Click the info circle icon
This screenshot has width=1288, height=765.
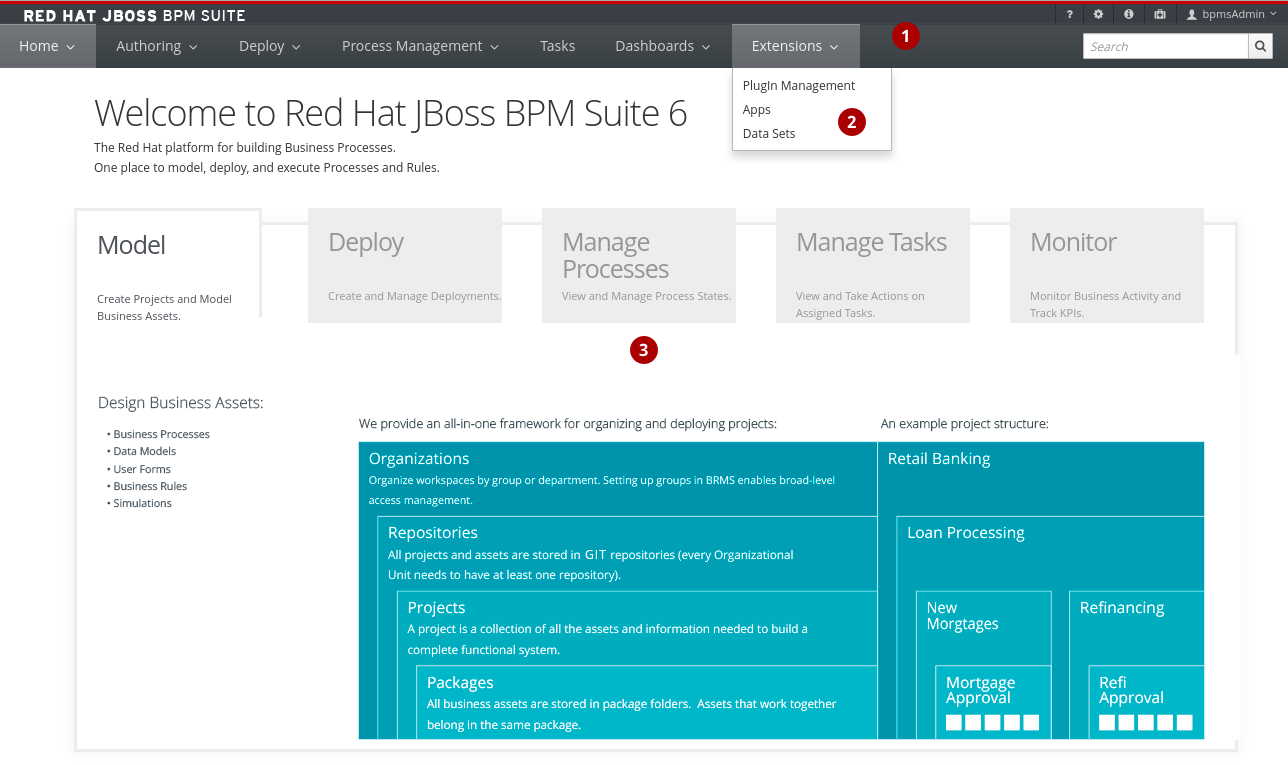click(x=1128, y=14)
